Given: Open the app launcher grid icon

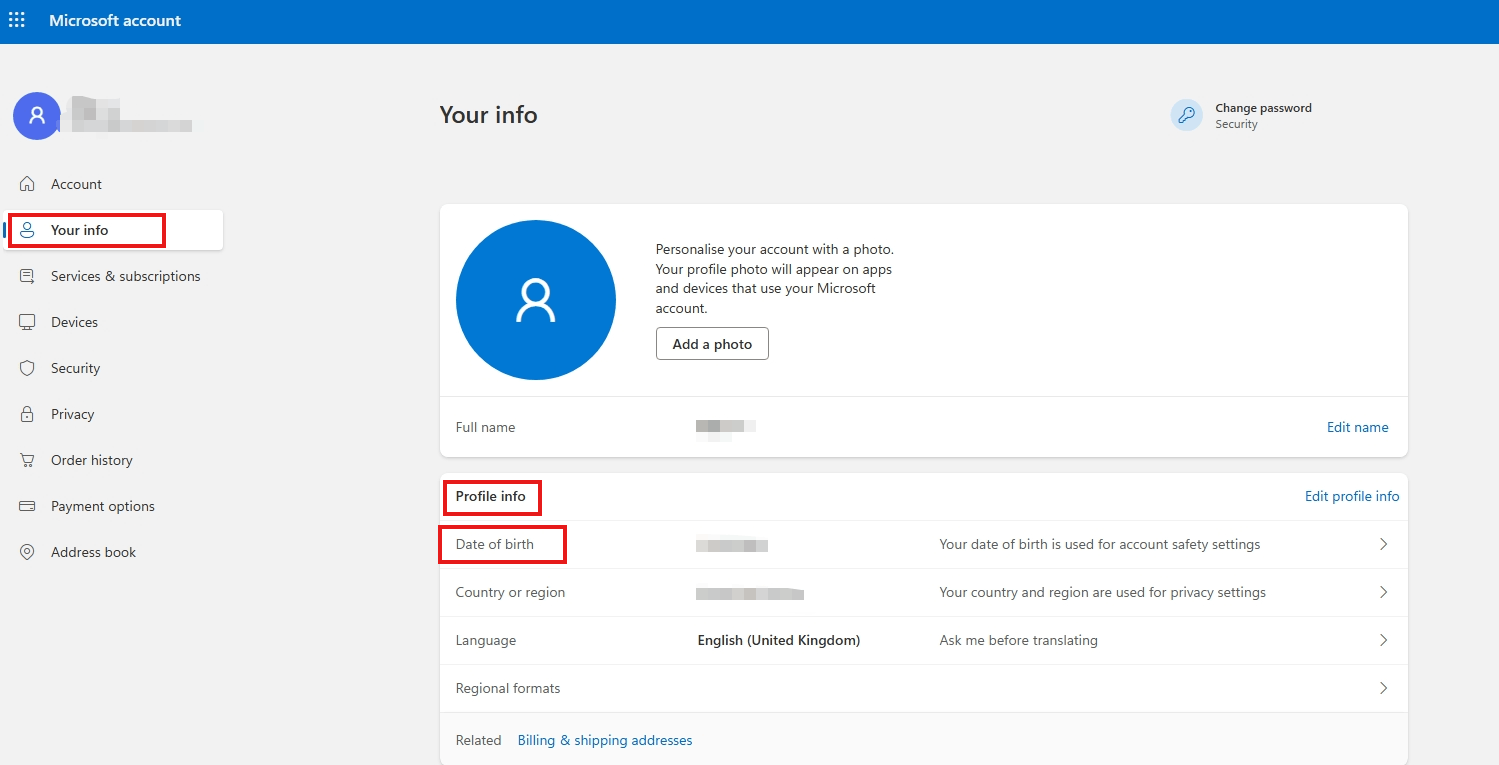Looking at the screenshot, I should tap(17, 20).
